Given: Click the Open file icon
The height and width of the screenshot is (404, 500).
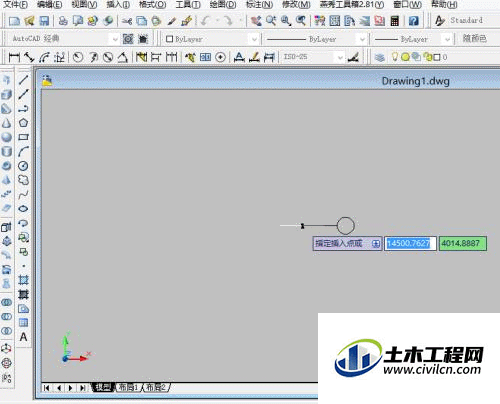Looking at the screenshot, I should (29, 21).
